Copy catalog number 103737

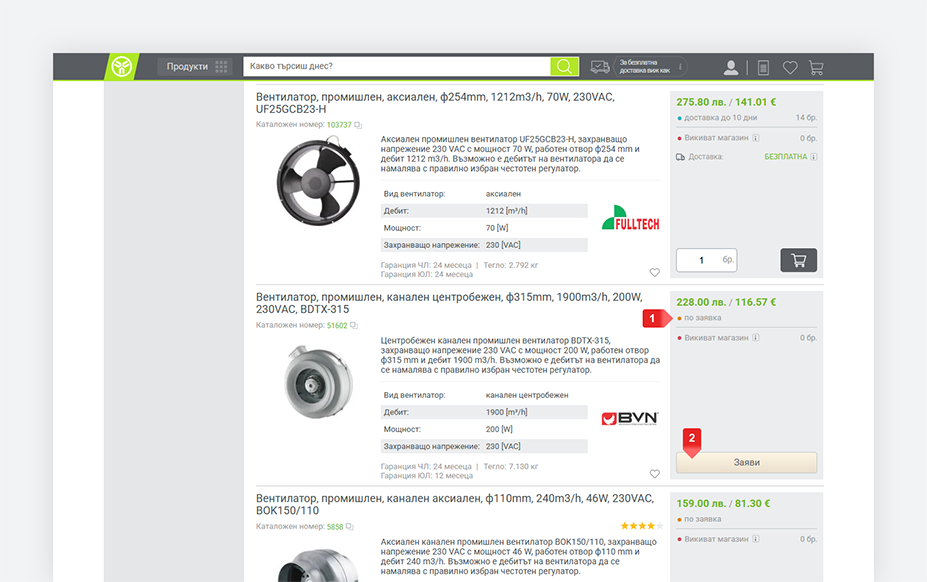358,126
